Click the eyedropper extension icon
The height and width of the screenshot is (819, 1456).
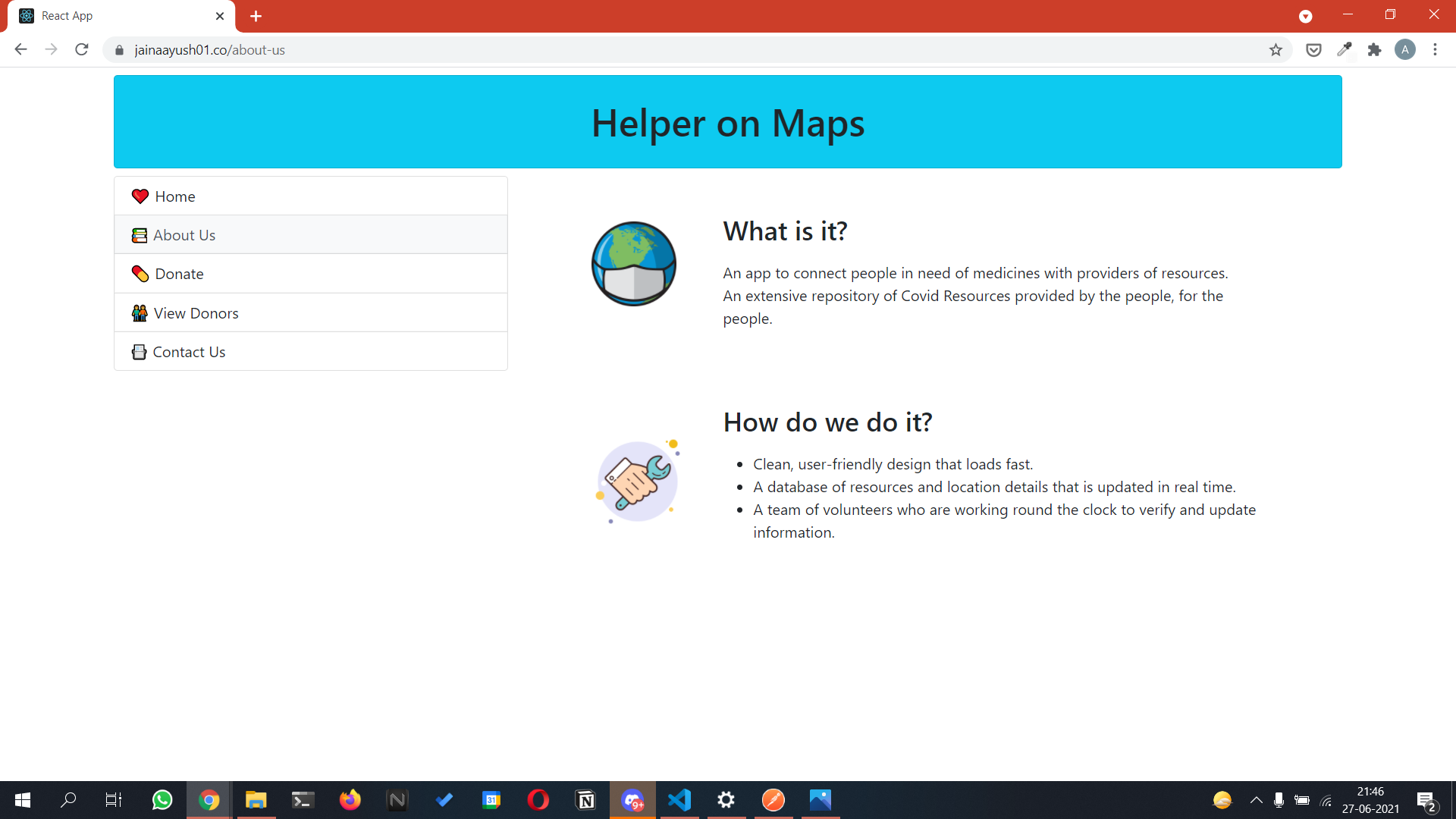coord(1344,50)
